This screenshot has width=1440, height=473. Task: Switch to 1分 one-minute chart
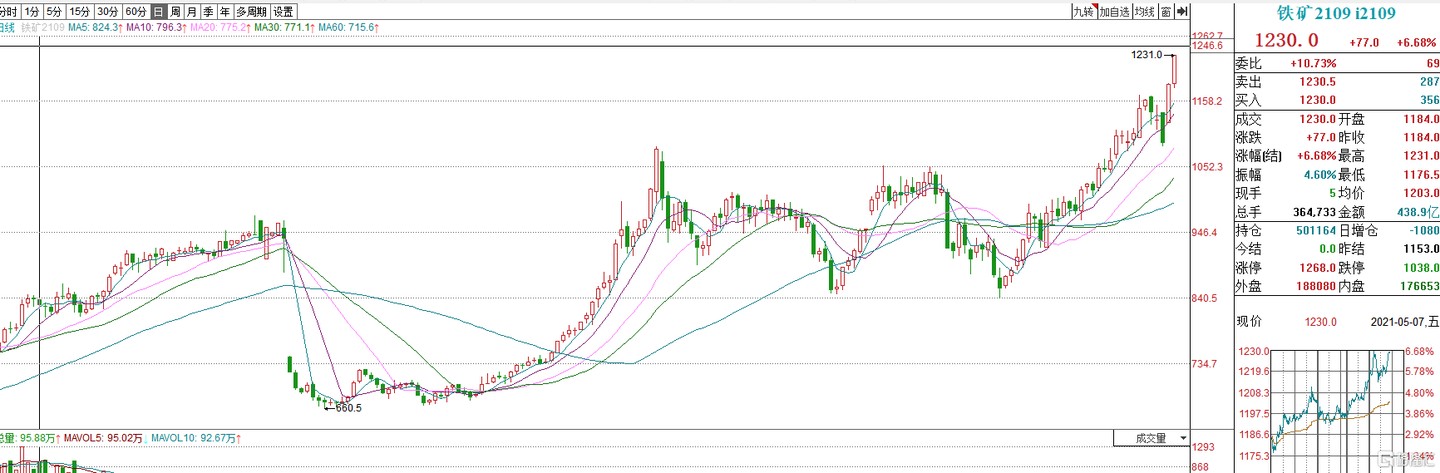click(33, 11)
